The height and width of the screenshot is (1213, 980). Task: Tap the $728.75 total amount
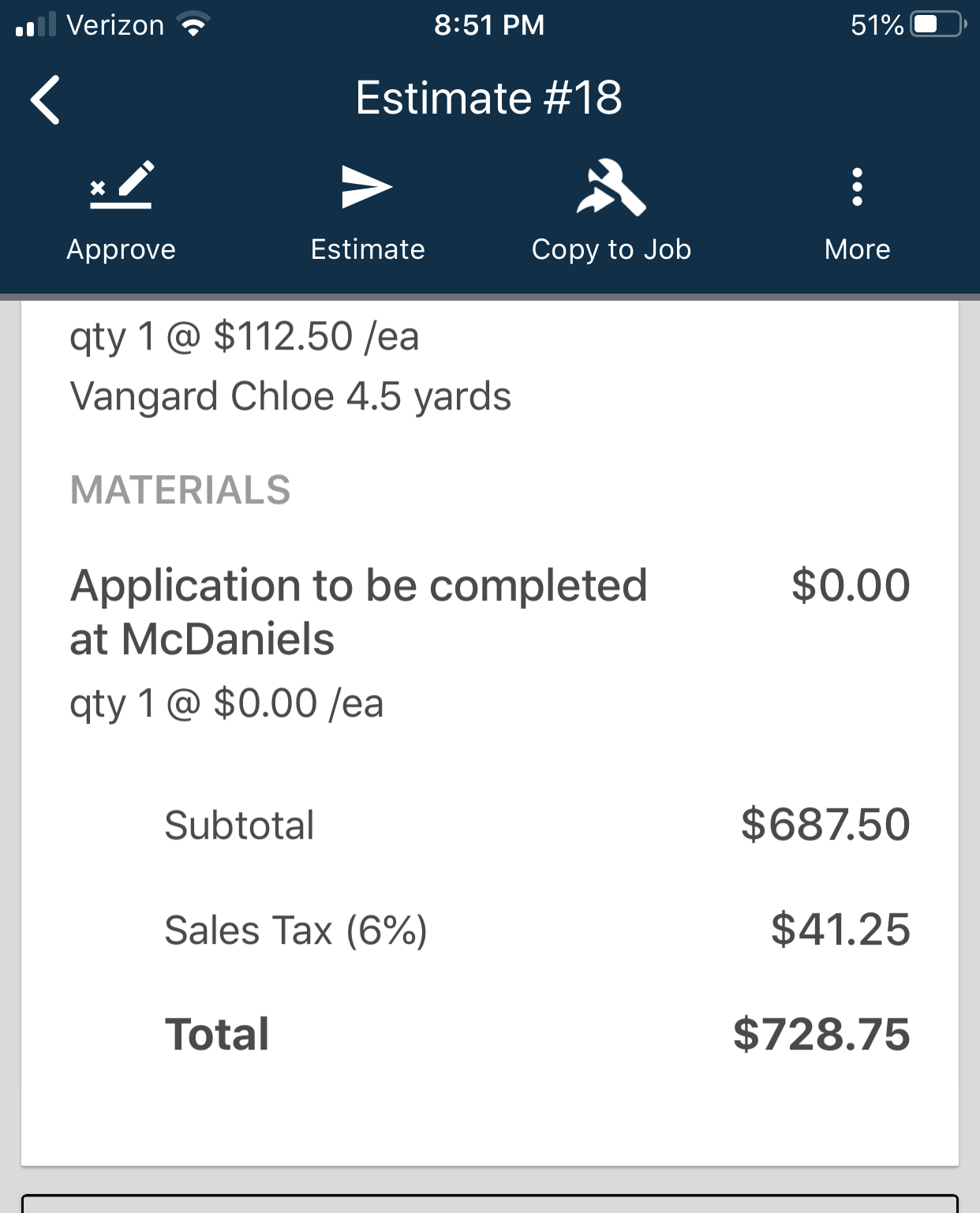(x=821, y=1034)
